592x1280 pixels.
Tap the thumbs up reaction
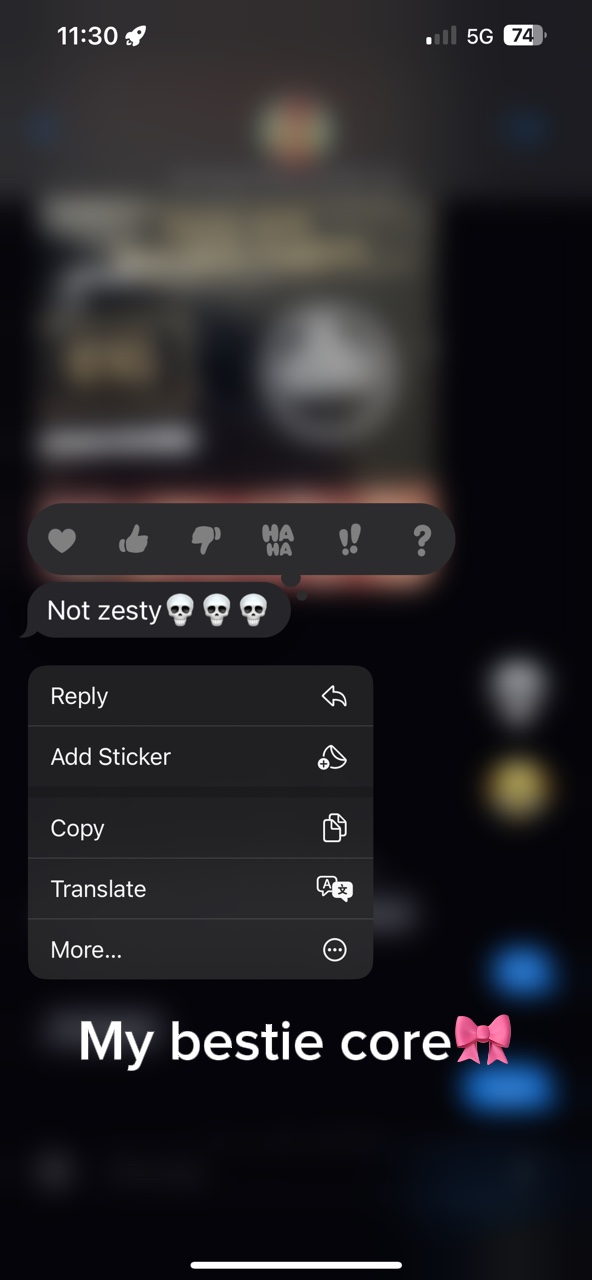tap(133, 540)
